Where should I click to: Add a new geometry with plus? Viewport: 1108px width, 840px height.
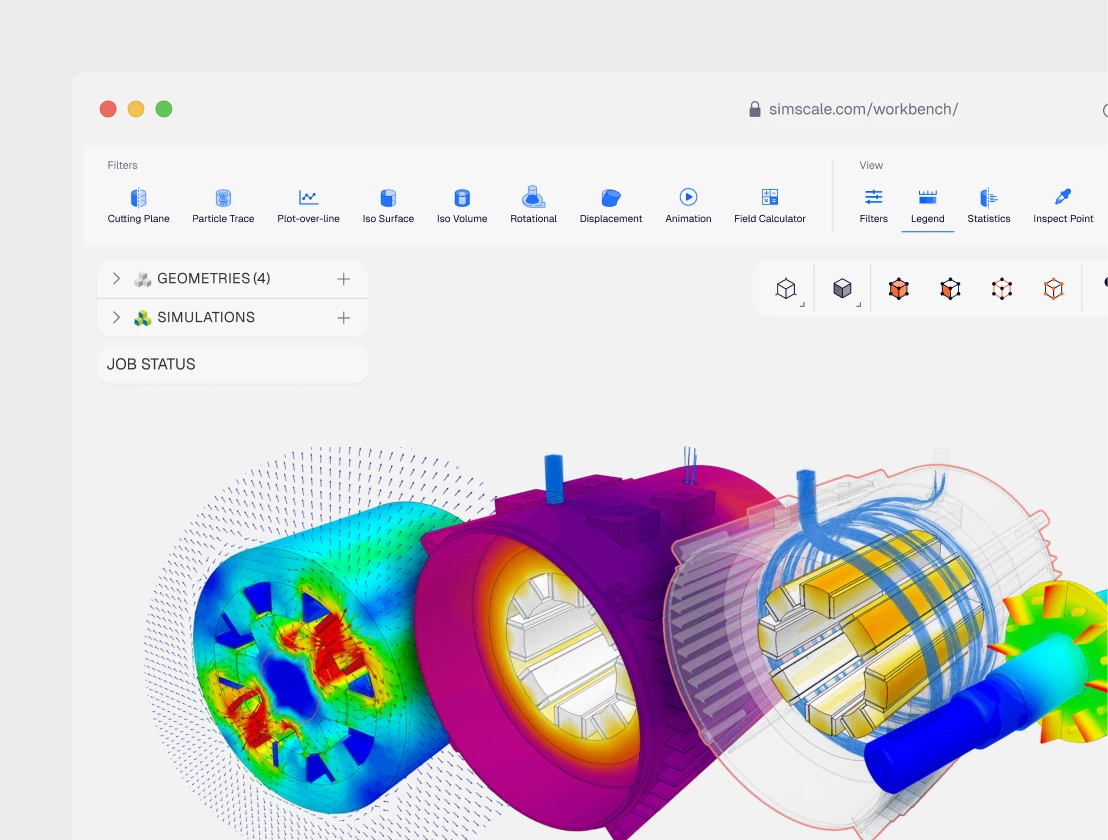[343, 279]
